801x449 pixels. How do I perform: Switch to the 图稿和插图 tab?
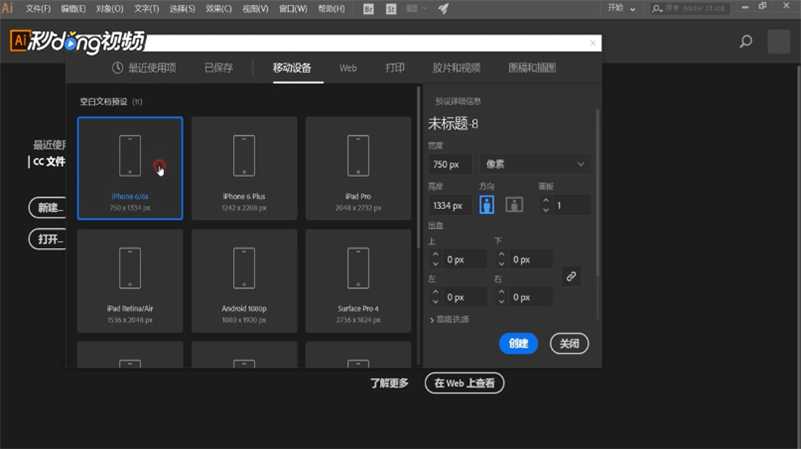(x=532, y=68)
